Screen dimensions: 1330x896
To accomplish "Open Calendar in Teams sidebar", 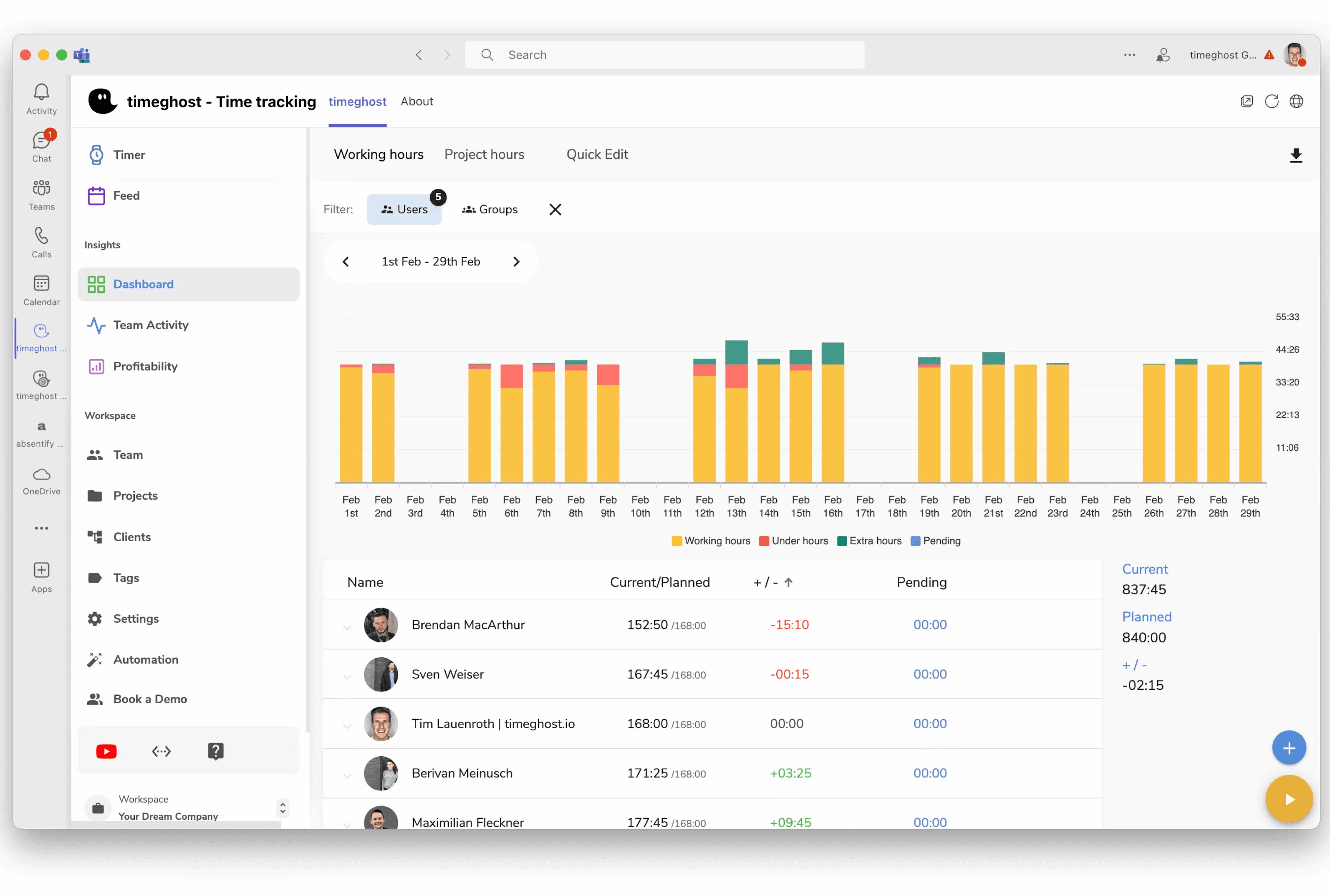I will 41,290.
